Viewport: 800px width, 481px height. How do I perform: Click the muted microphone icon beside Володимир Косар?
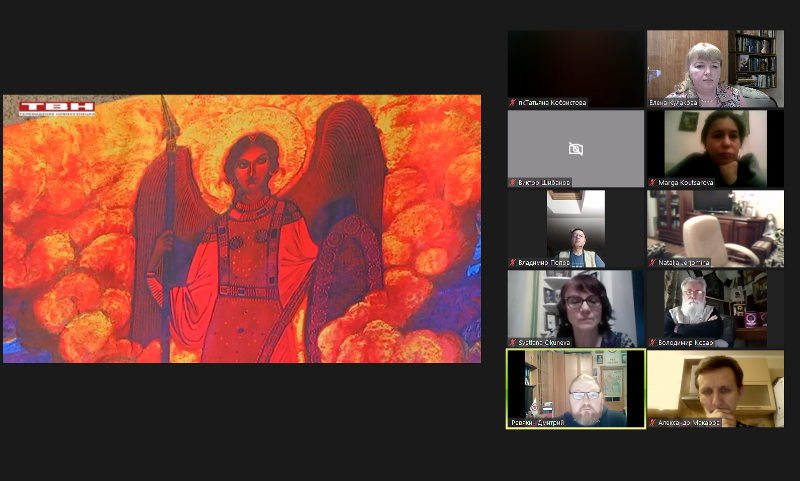(x=653, y=342)
